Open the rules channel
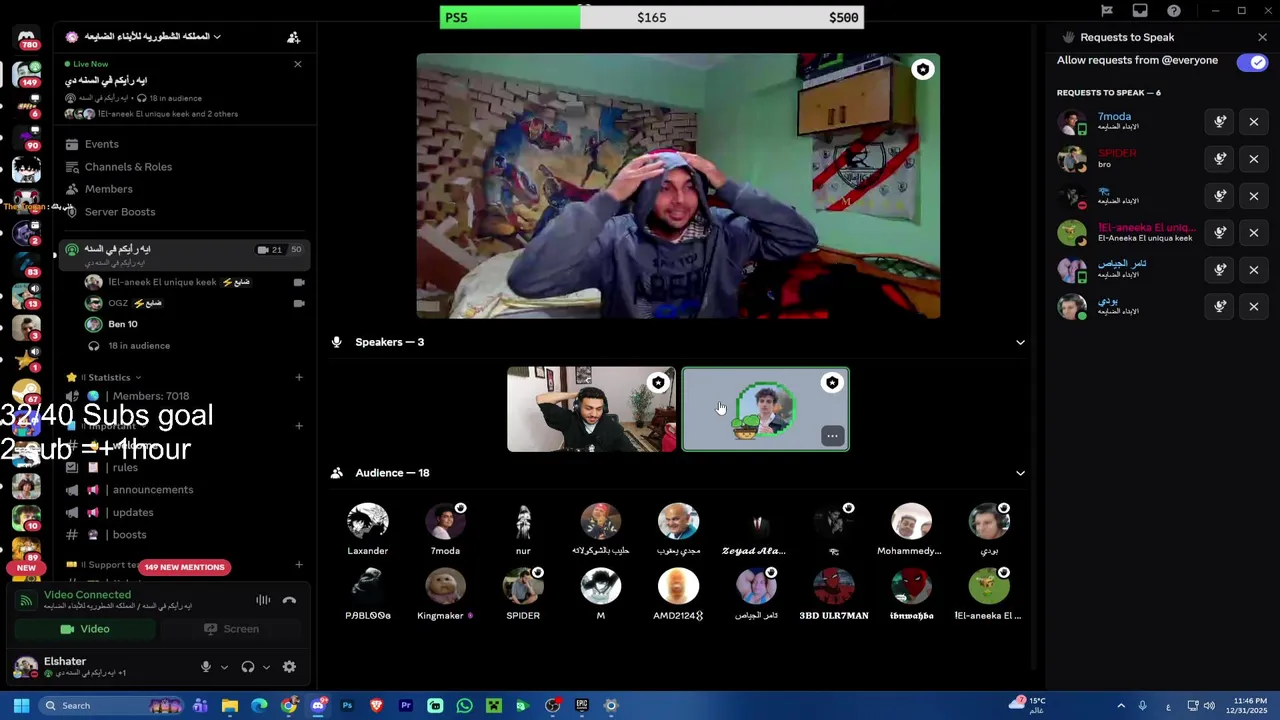 (x=125, y=468)
